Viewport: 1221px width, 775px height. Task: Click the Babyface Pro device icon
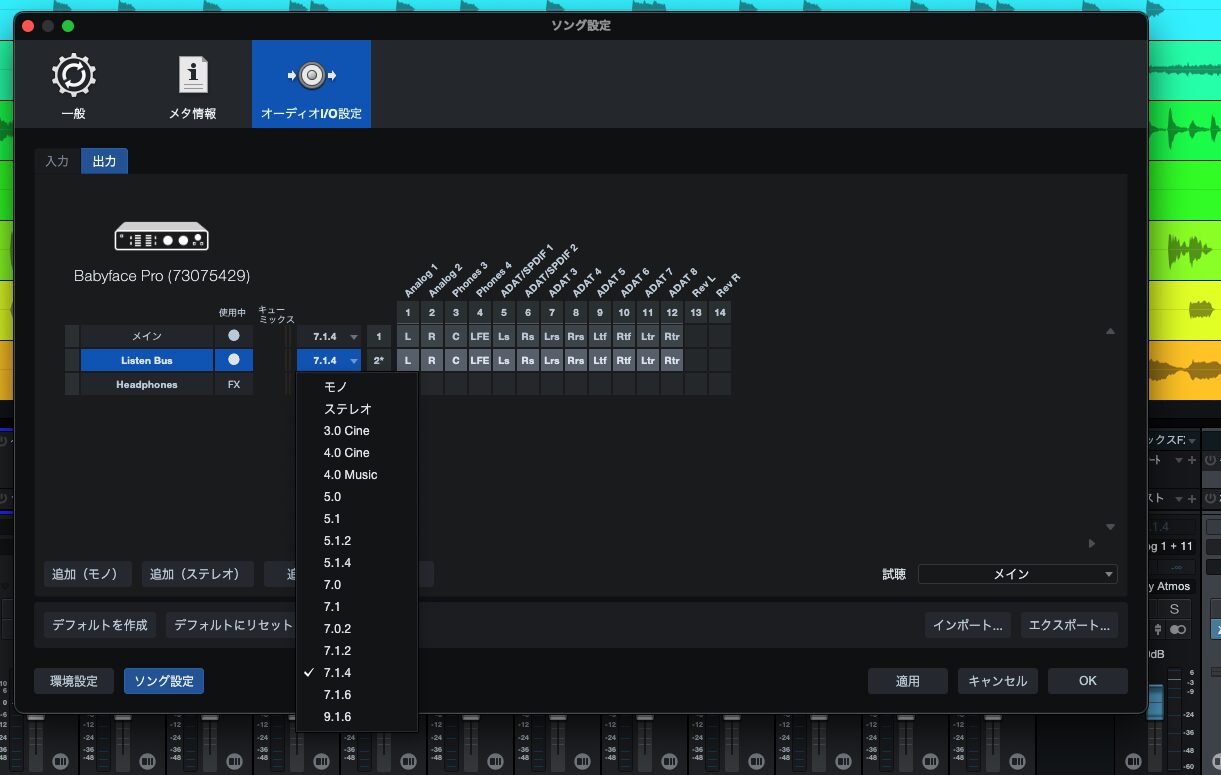161,237
